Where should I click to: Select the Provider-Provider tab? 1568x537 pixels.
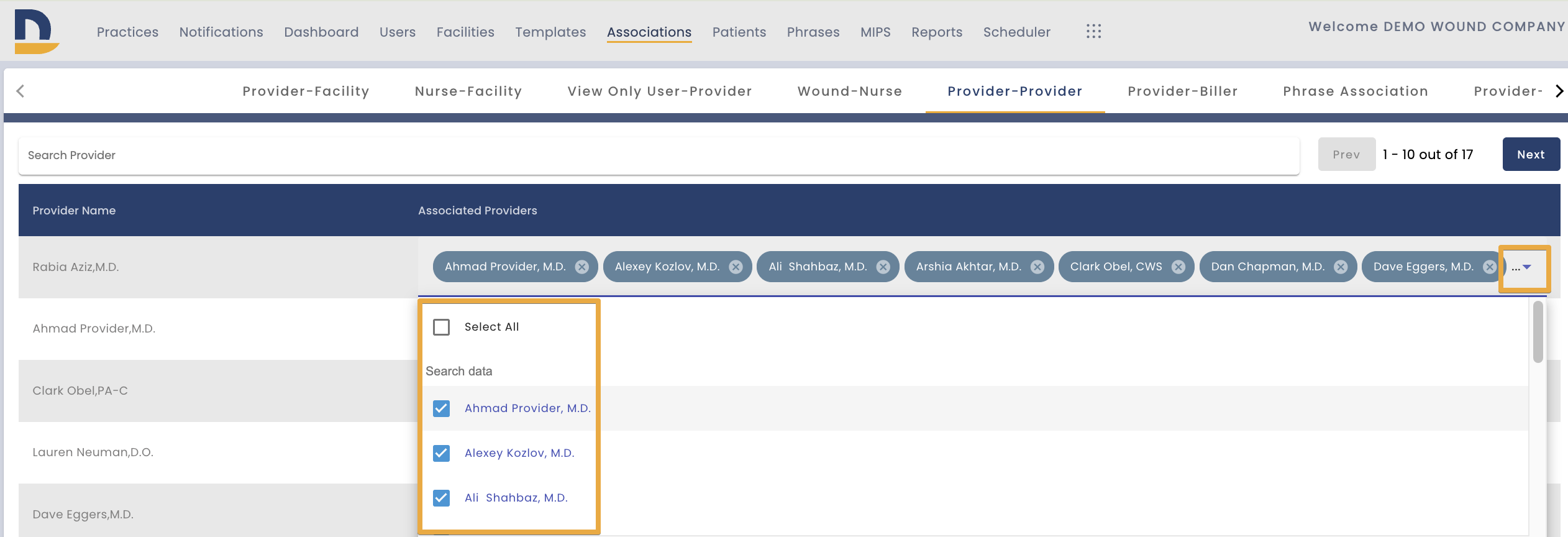tap(1015, 91)
